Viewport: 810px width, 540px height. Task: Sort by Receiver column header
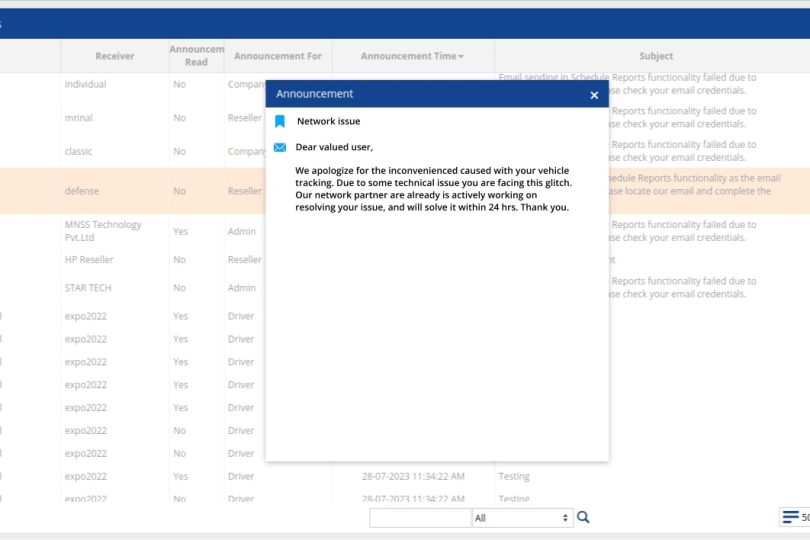(x=114, y=56)
